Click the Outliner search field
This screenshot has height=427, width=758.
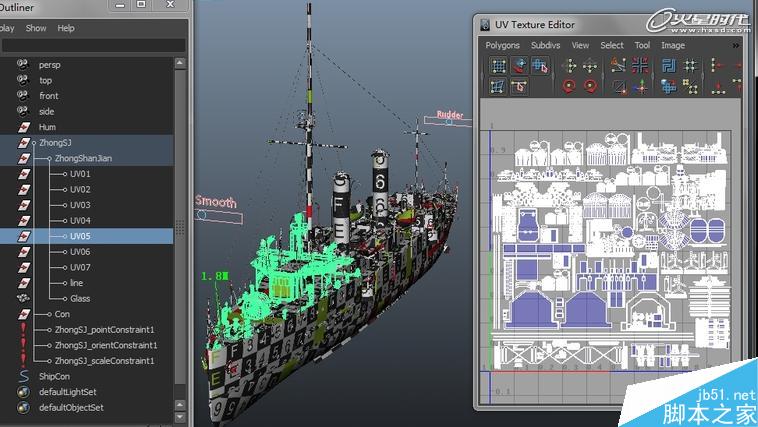pyautogui.click(x=93, y=45)
